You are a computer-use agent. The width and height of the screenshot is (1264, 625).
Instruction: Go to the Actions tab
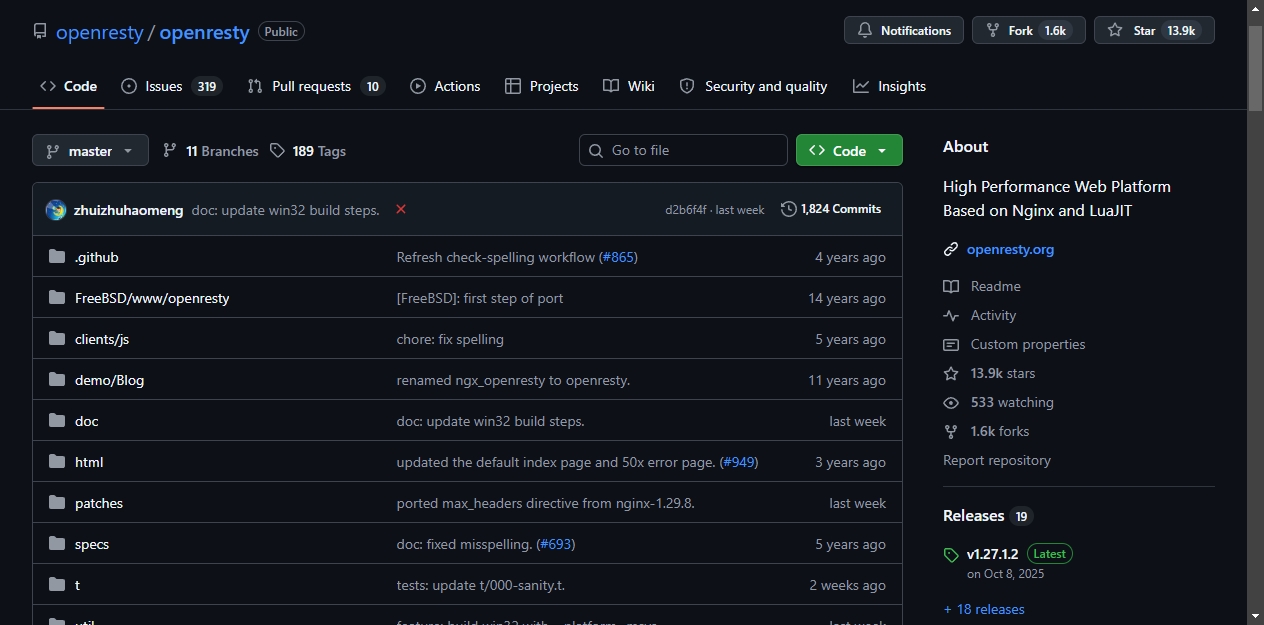point(445,86)
